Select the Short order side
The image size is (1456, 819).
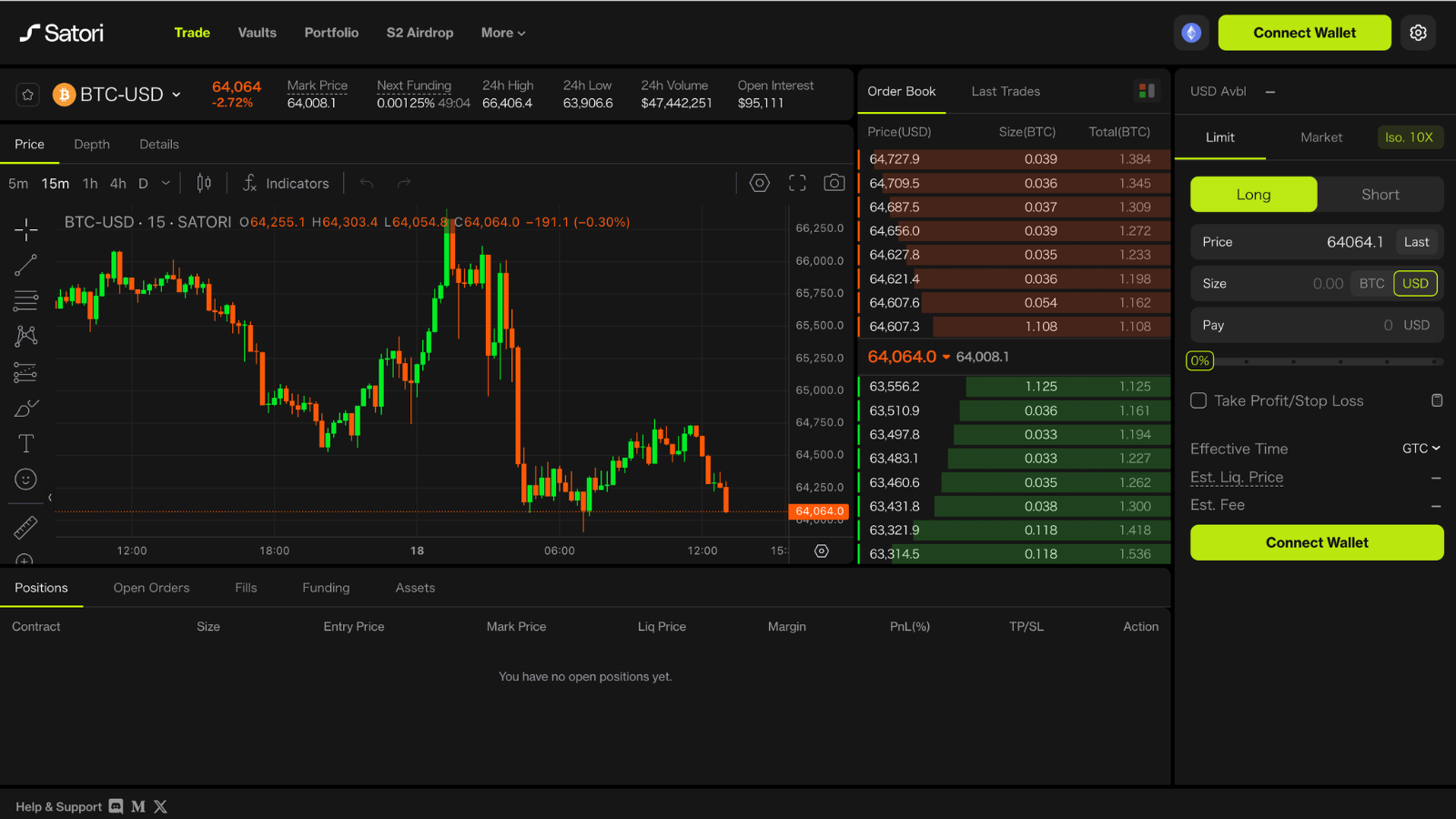point(1380,195)
